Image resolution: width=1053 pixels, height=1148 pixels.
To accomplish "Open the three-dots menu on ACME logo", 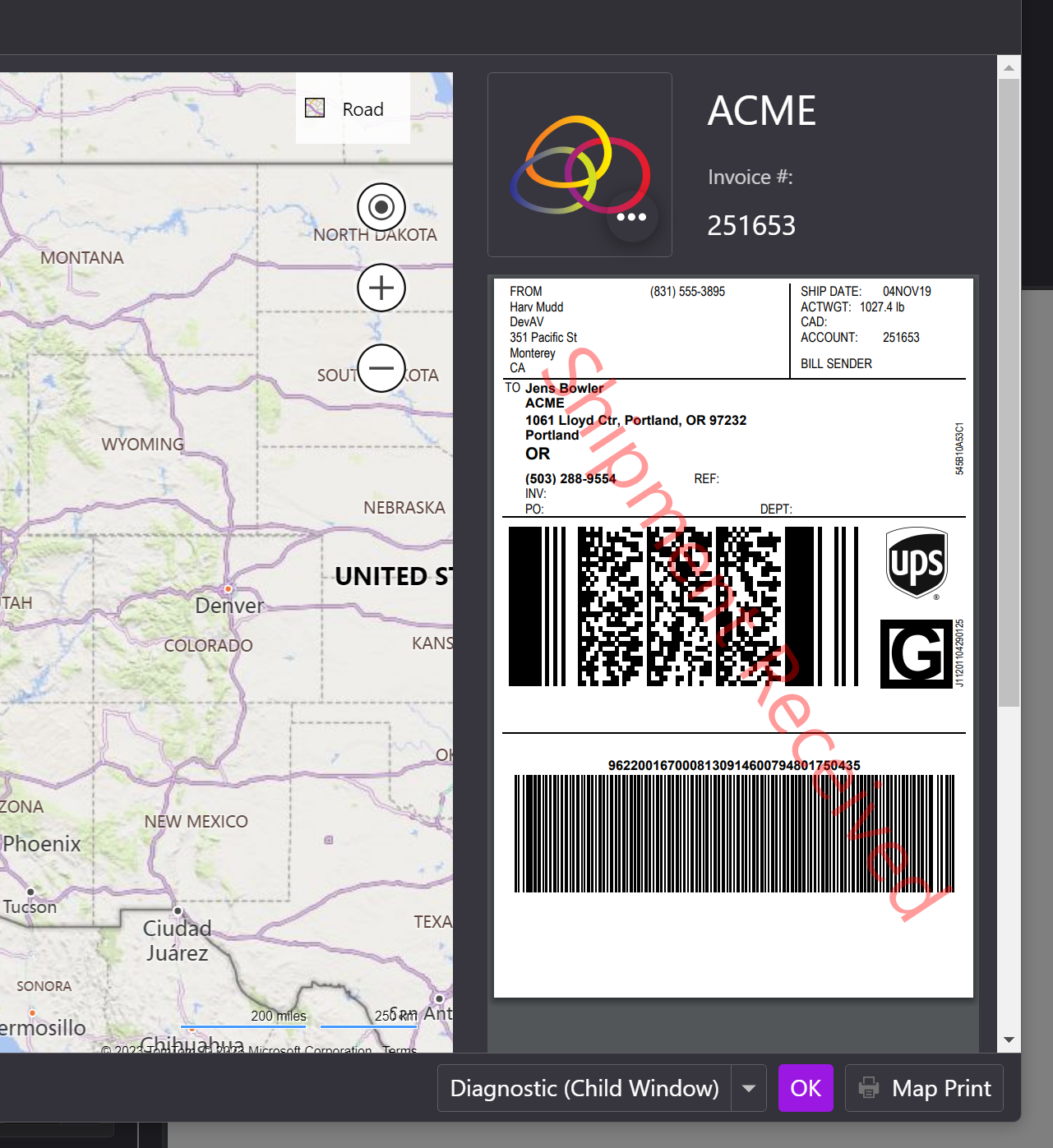I will (631, 217).
